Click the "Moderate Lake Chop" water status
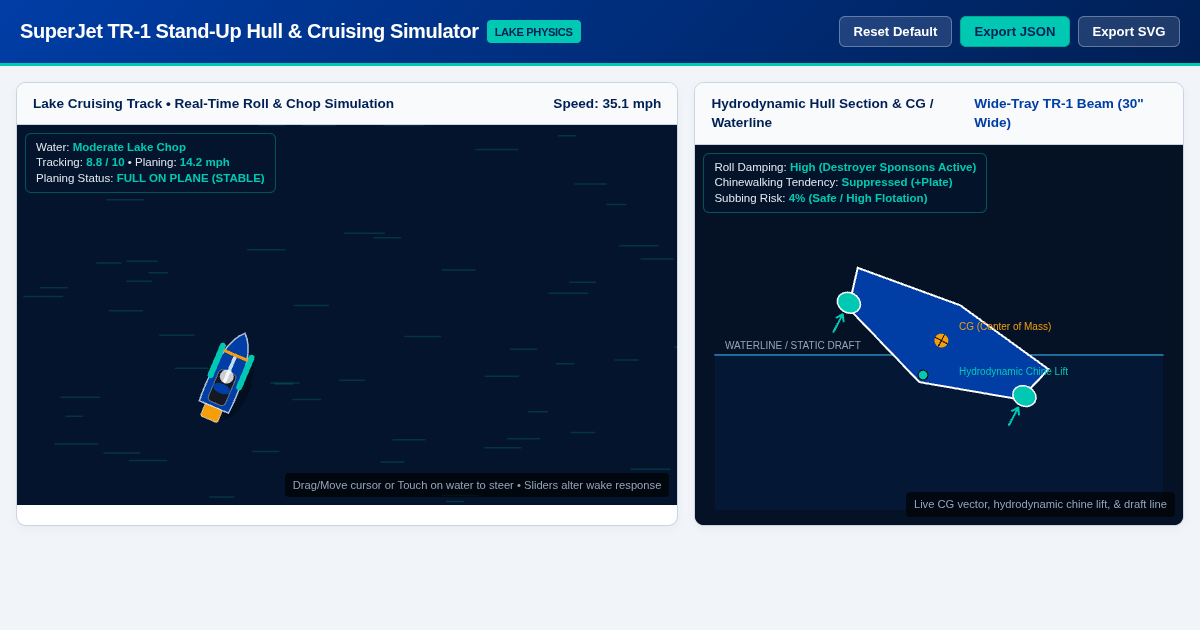Viewport: 1200px width, 630px height. click(129, 147)
